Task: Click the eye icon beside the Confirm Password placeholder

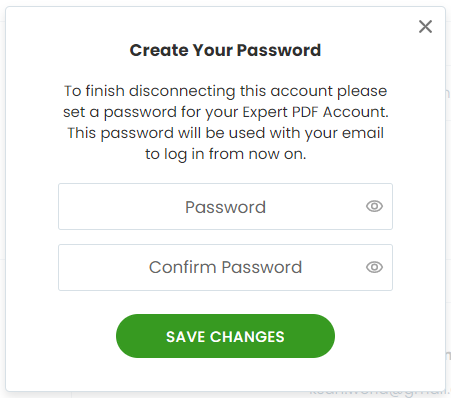Action: (x=374, y=267)
